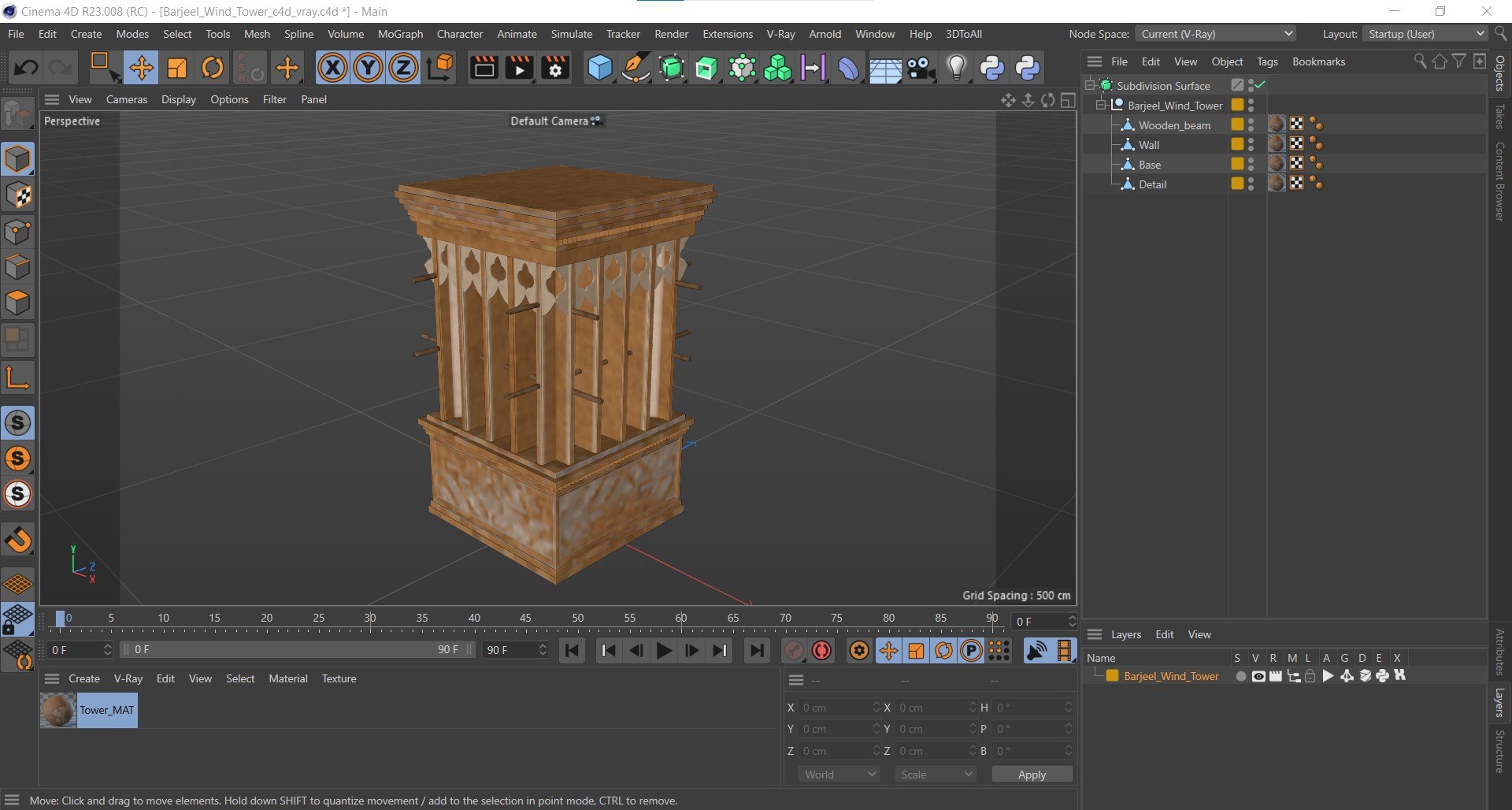The image size is (1512, 810).
Task: Select the Rotate tool
Action: 213,68
